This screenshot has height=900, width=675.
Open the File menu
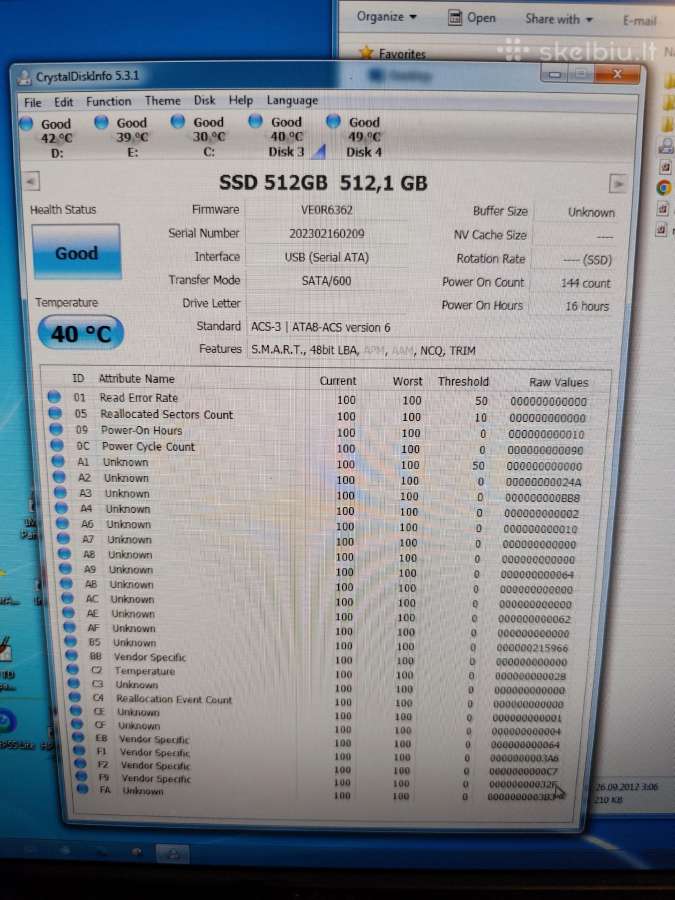[33, 102]
